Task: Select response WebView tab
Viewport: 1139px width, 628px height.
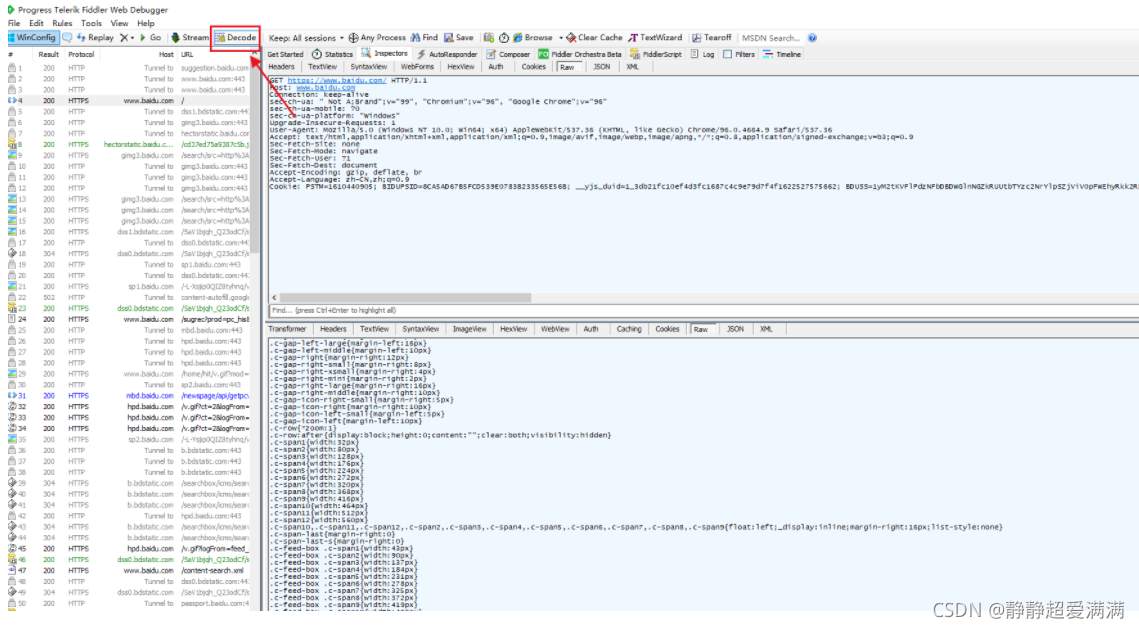Action: click(554, 329)
